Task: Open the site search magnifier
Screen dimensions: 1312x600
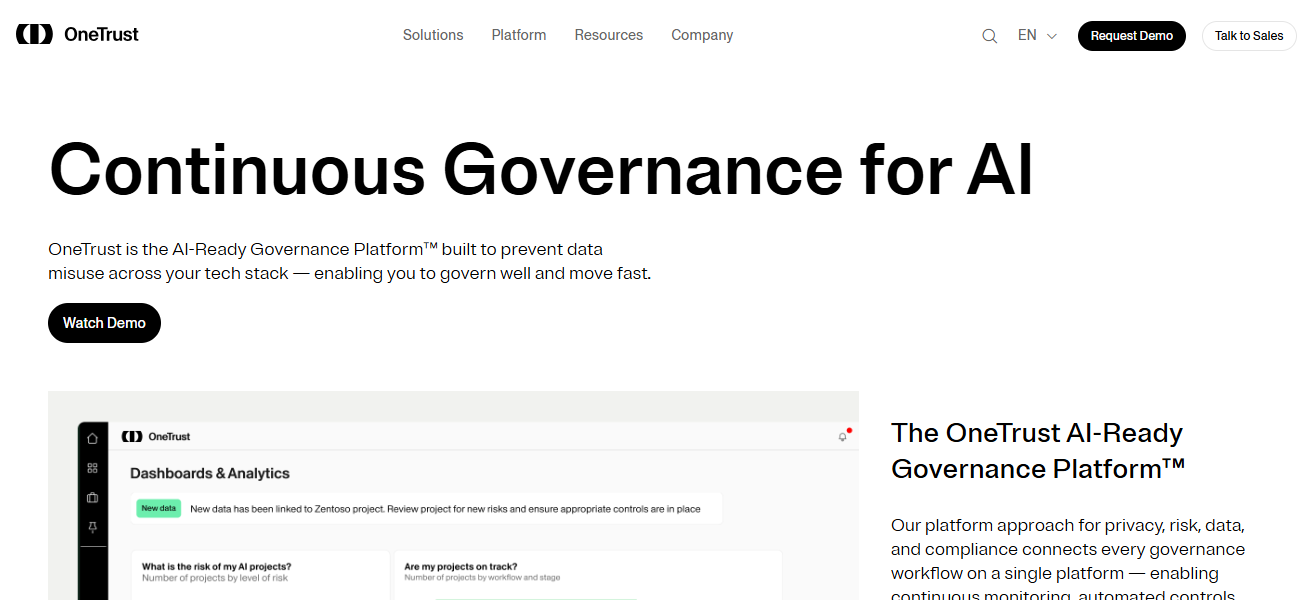Action: tap(990, 36)
